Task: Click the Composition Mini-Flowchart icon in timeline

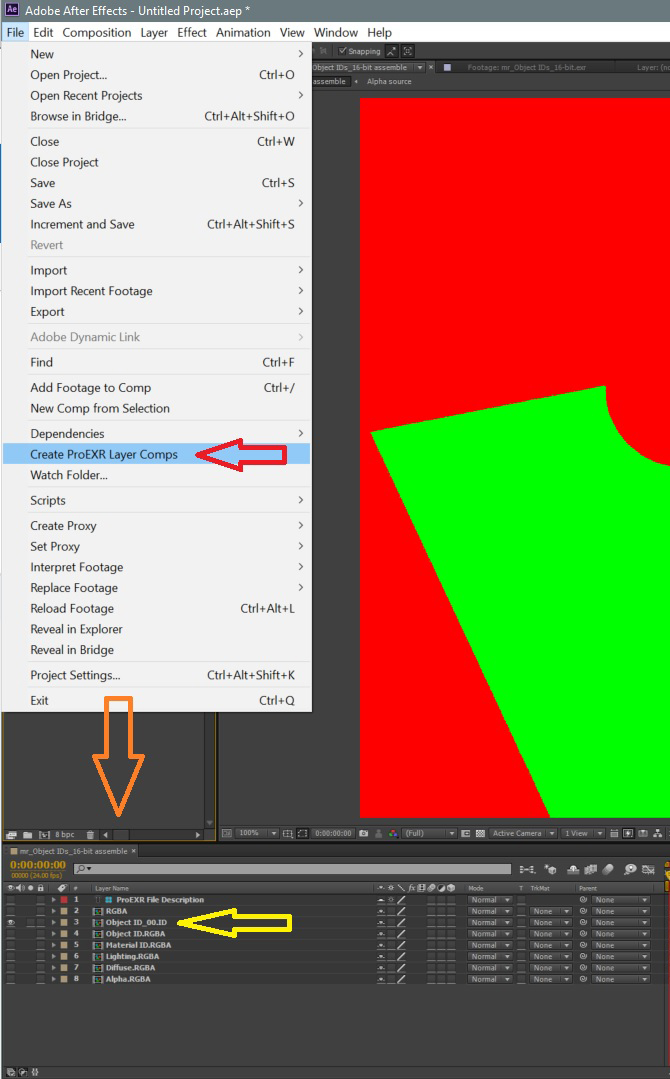Action: click(x=527, y=870)
